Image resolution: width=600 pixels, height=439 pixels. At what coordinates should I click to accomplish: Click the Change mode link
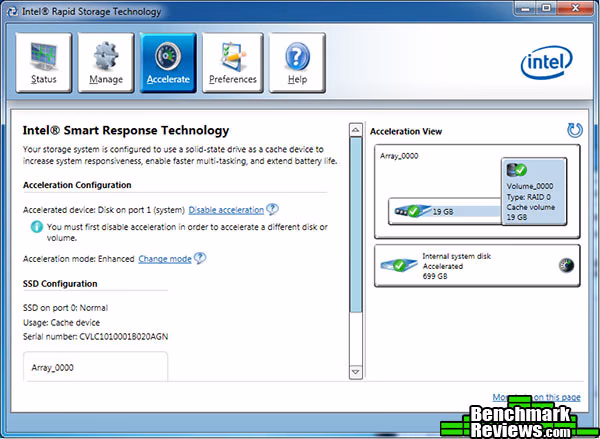[165, 259]
